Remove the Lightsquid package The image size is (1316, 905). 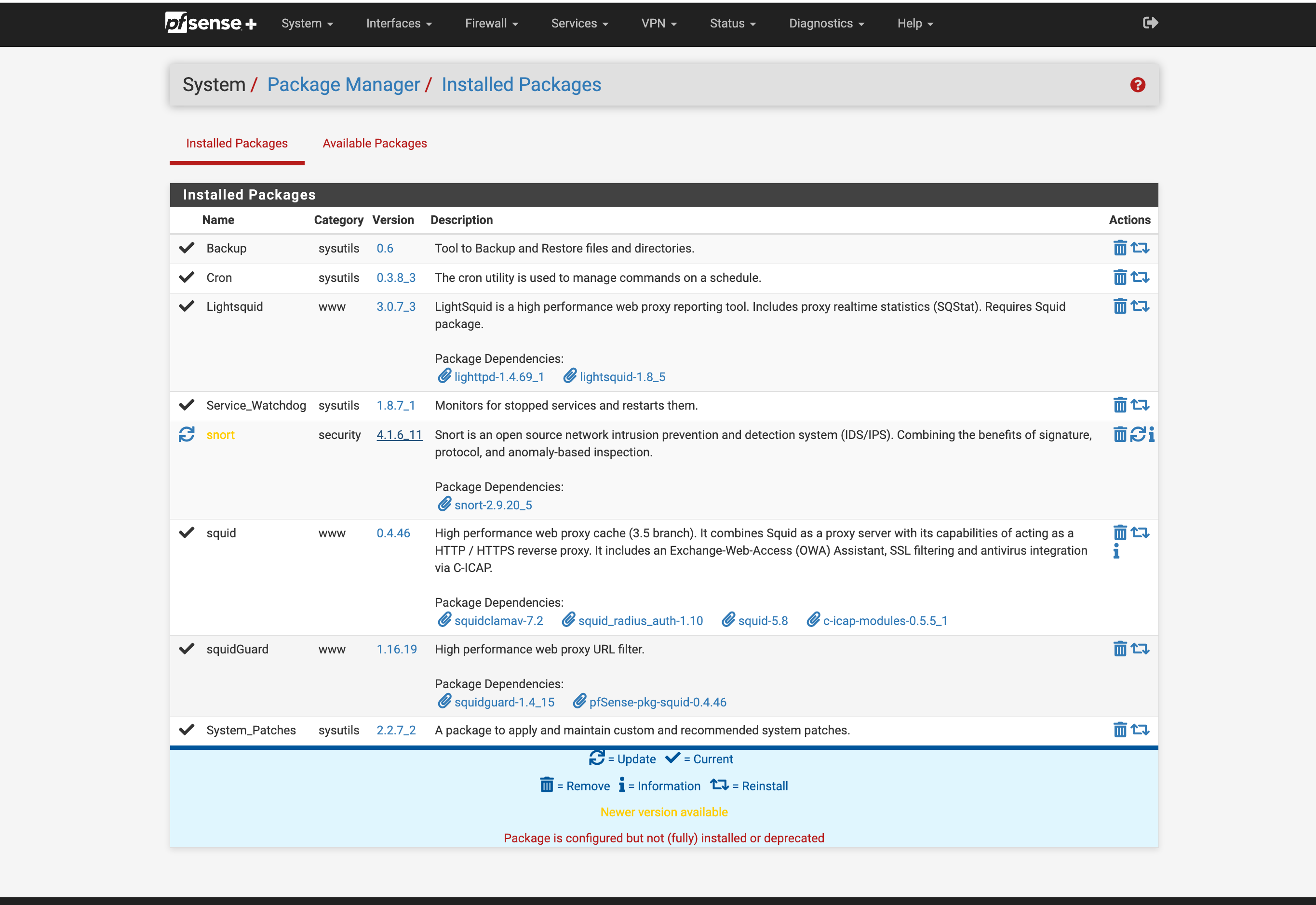pos(1119,307)
